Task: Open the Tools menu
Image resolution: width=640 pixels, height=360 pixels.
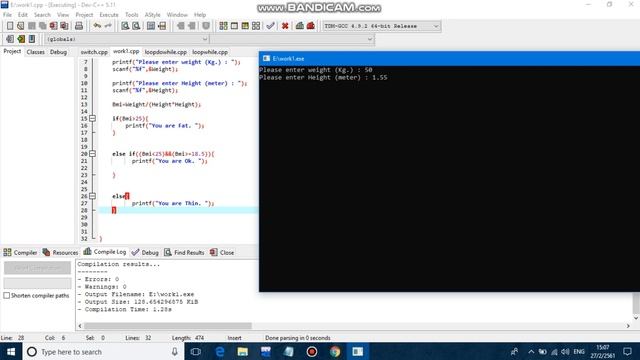Action: (x=131, y=15)
